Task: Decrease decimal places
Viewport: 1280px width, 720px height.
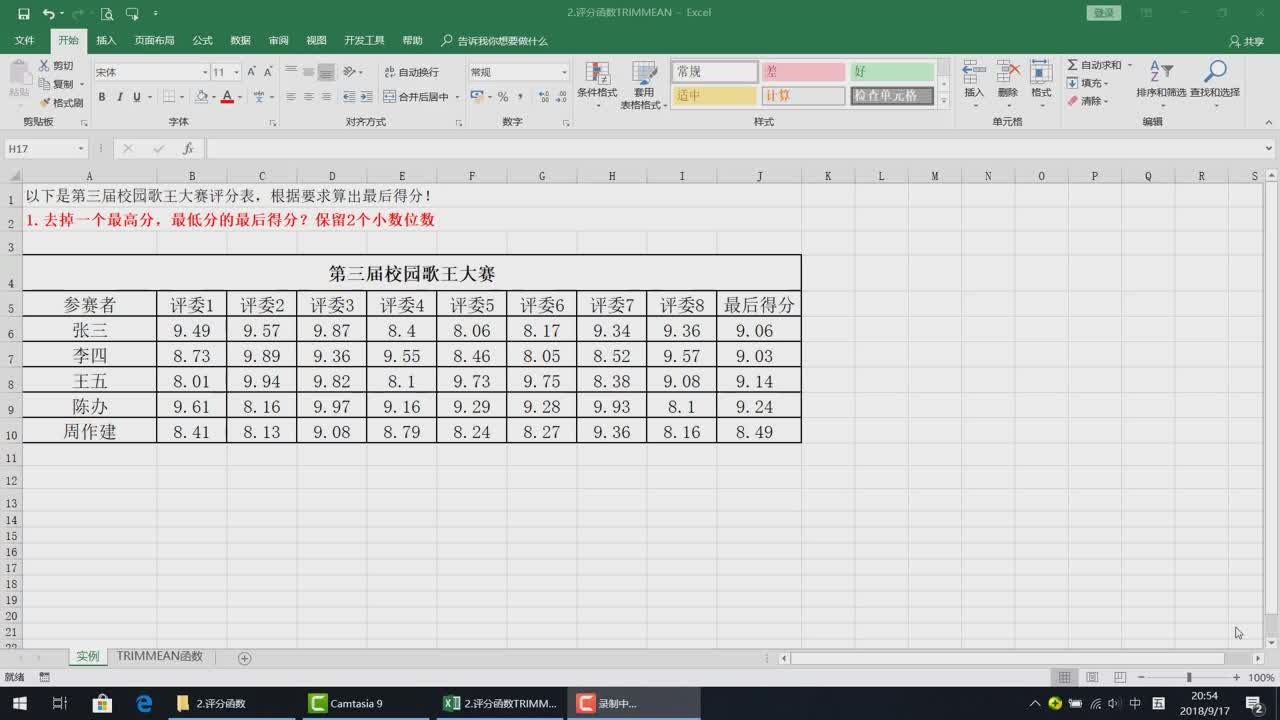Action: [561, 97]
